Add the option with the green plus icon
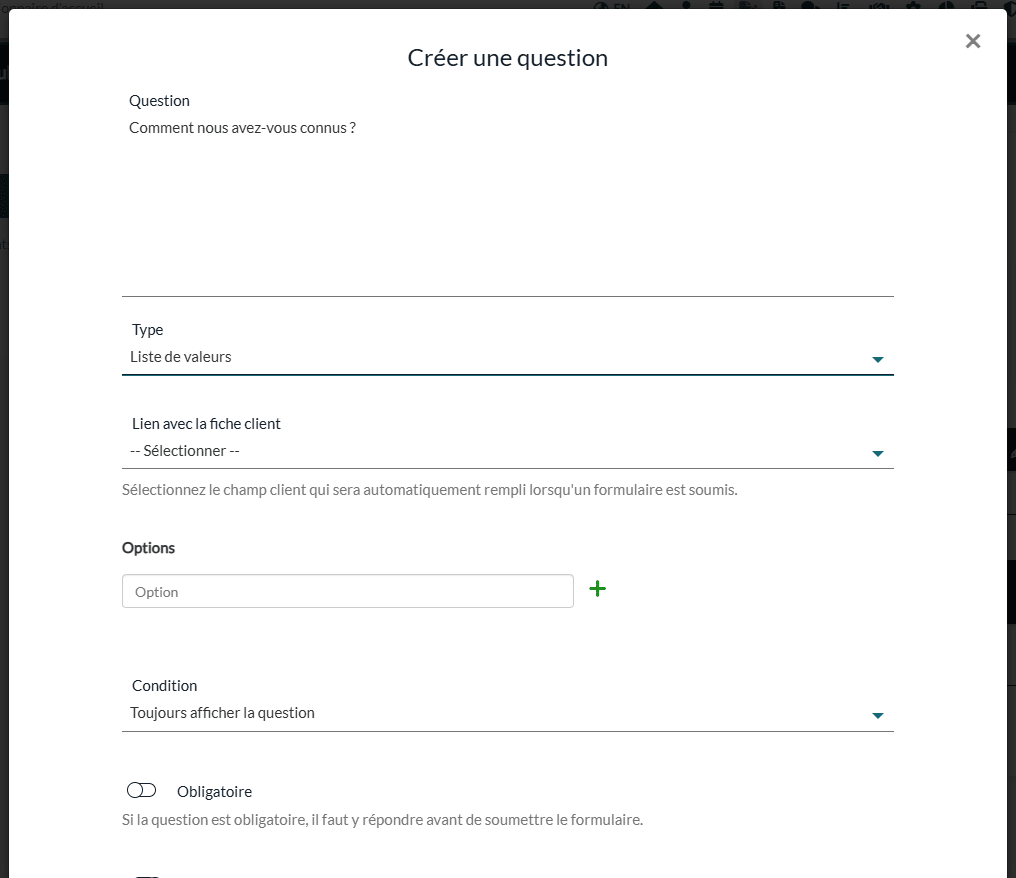 [x=597, y=589]
